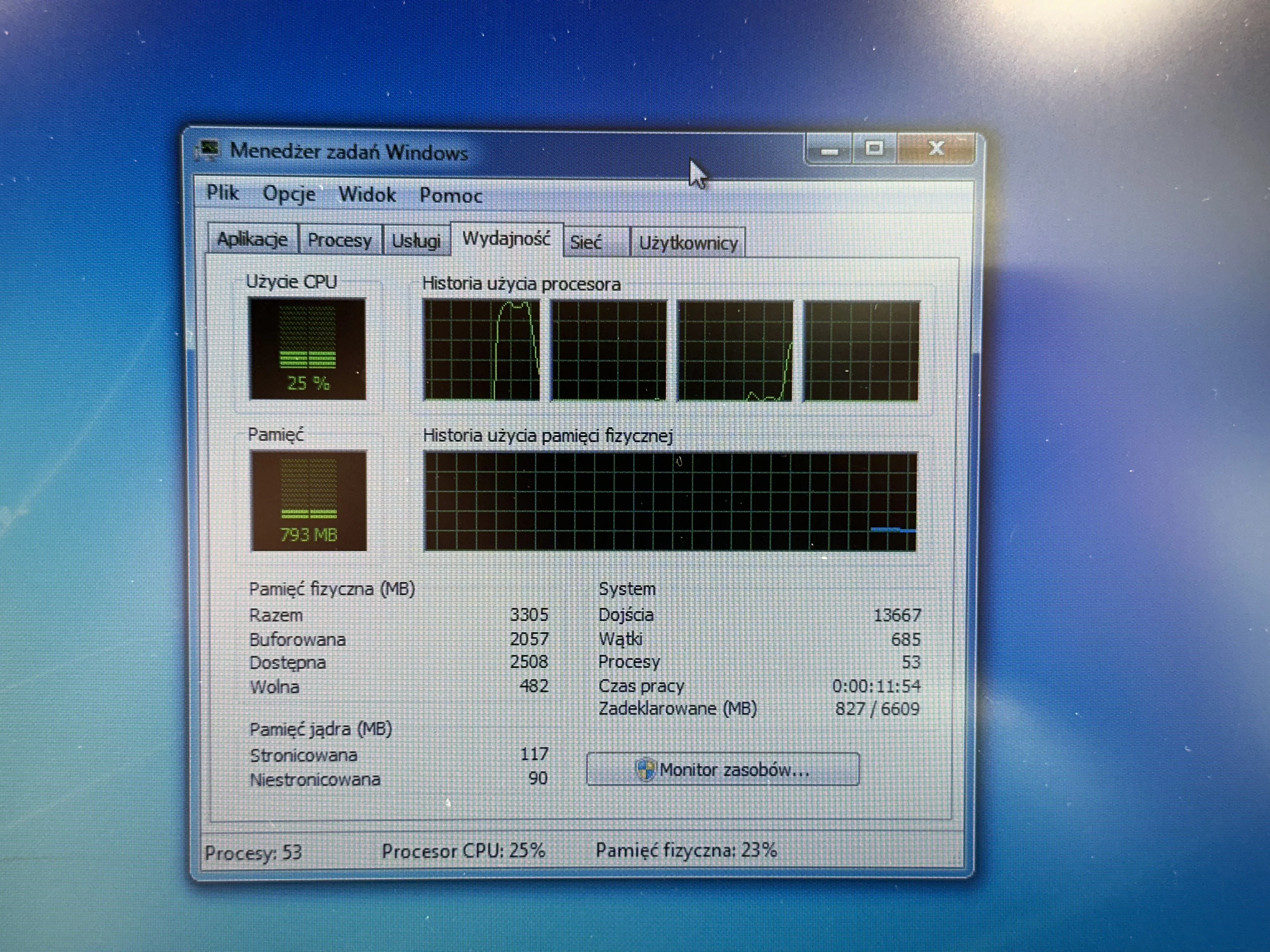Switch to the Aplikacje tab

253,239
